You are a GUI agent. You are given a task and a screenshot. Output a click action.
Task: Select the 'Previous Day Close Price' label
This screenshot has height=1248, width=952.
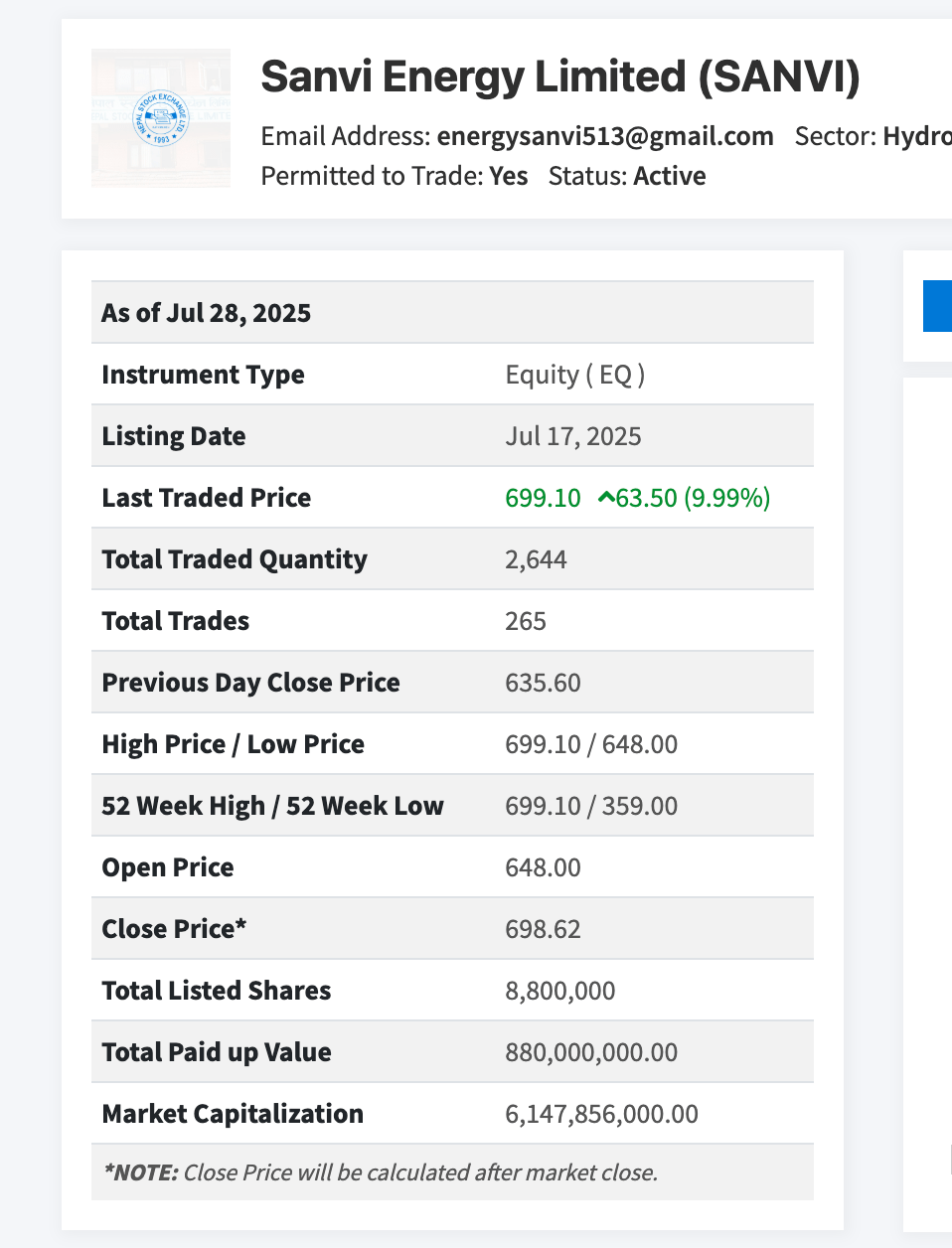tap(251, 683)
